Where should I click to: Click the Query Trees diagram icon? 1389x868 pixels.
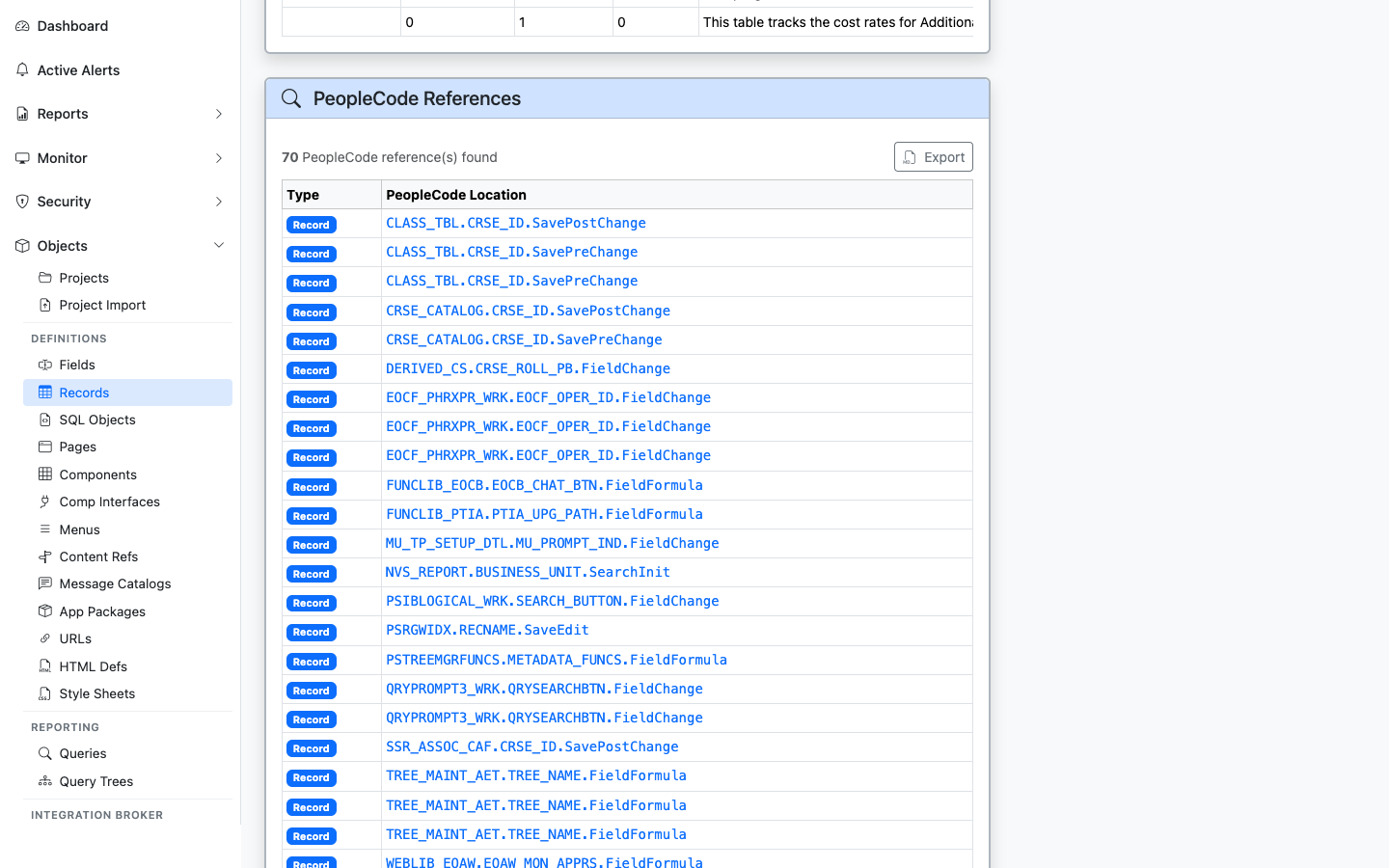(45, 781)
